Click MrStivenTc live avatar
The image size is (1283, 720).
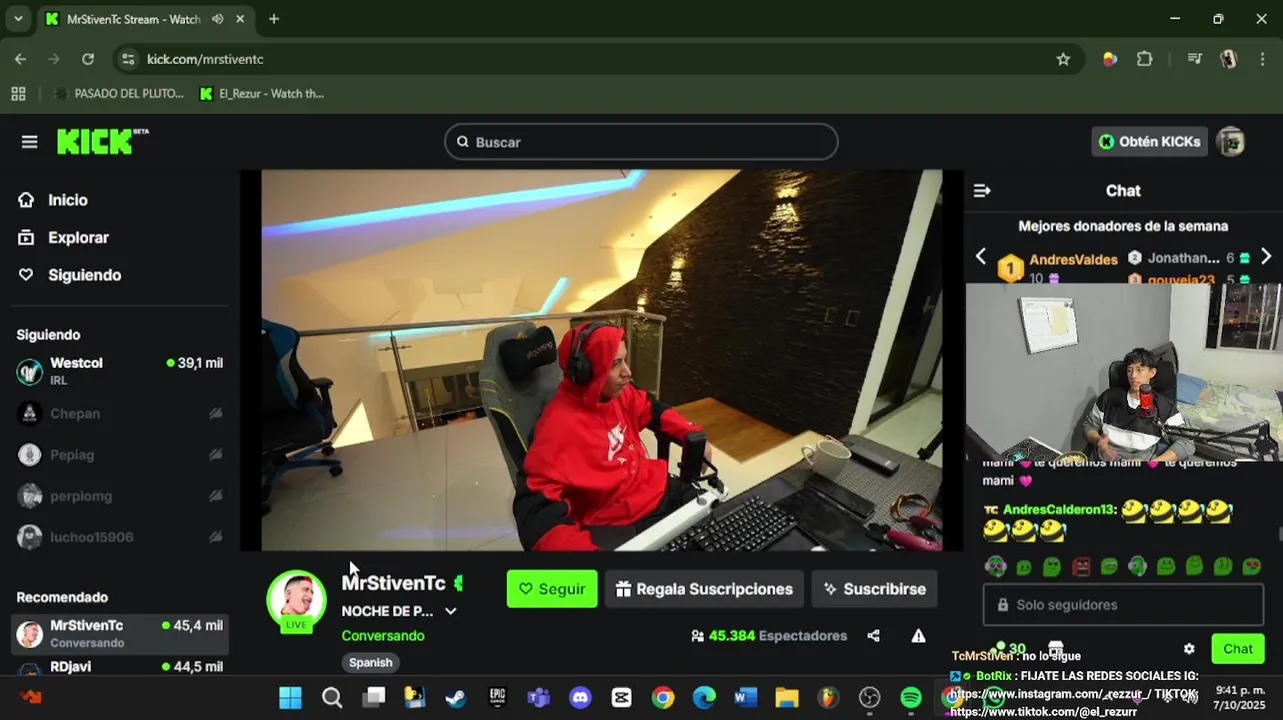pos(296,601)
